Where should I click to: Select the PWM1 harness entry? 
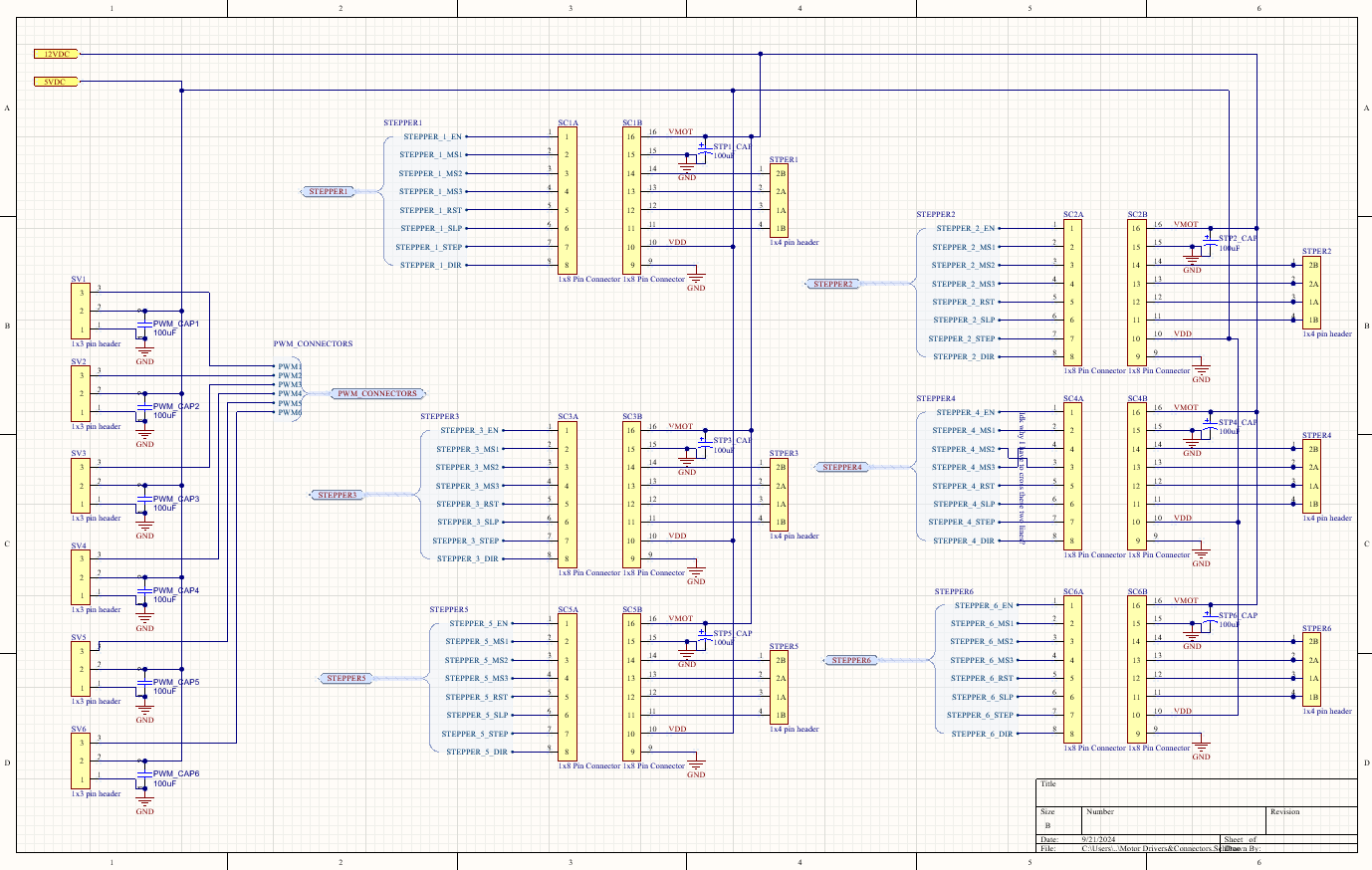click(x=290, y=366)
